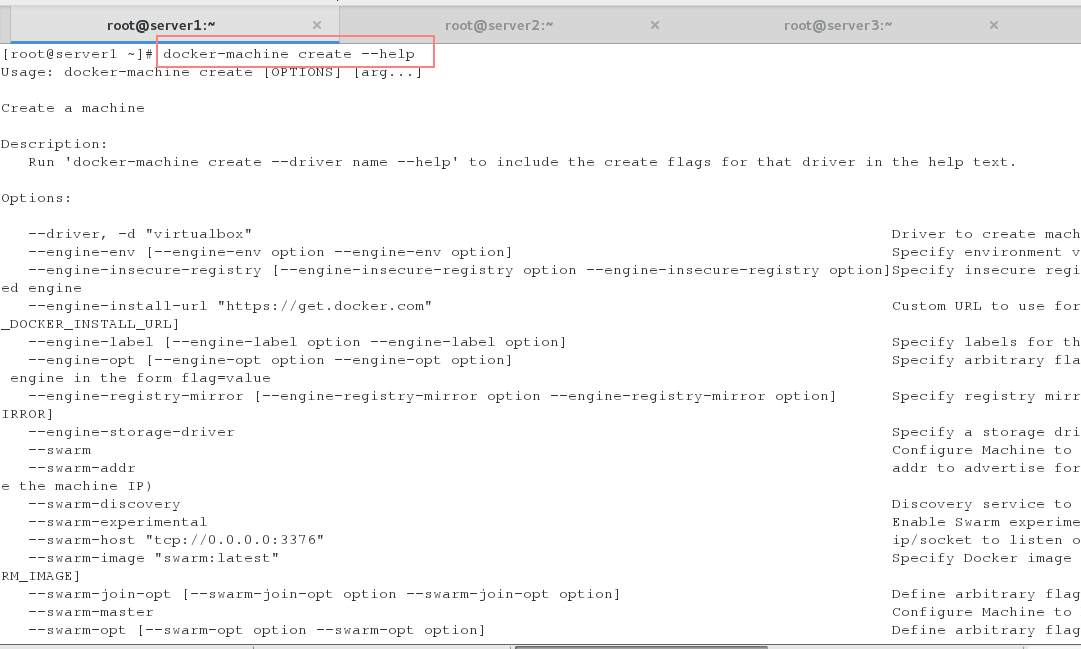The height and width of the screenshot is (649, 1081).
Task: Switch to the root@server3 terminal tab
Action: click(838, 26)
